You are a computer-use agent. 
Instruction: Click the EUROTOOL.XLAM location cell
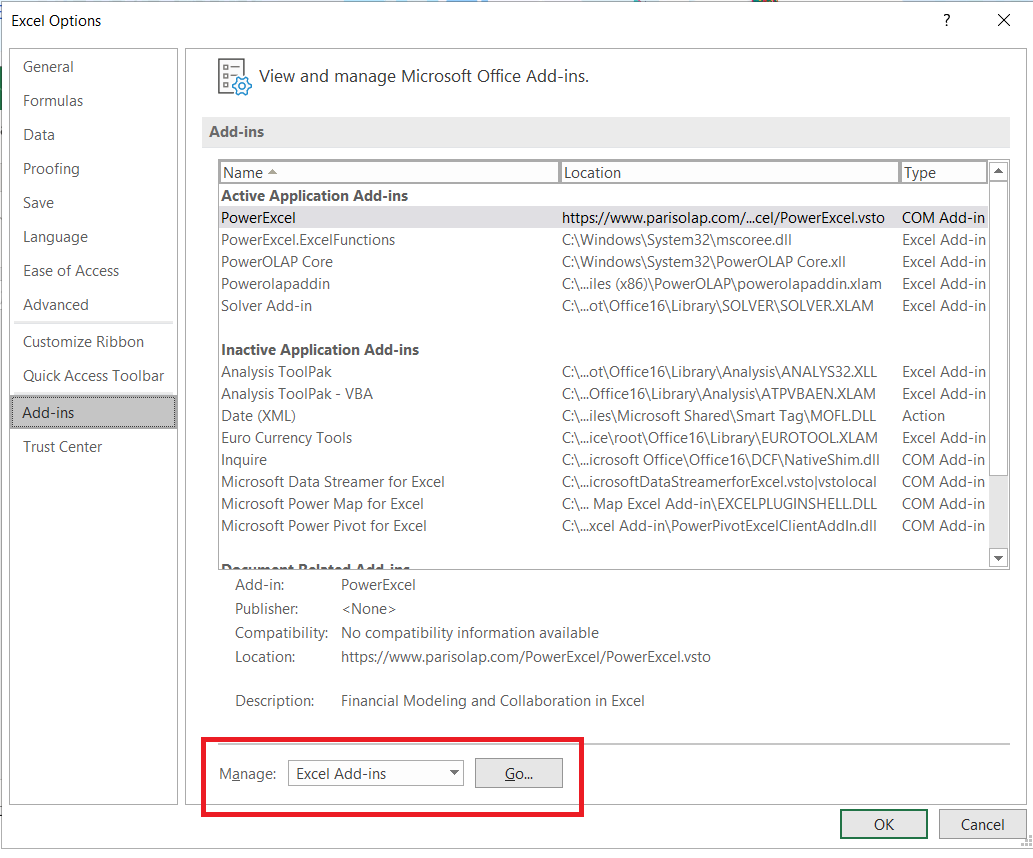(x=719, y=438)
